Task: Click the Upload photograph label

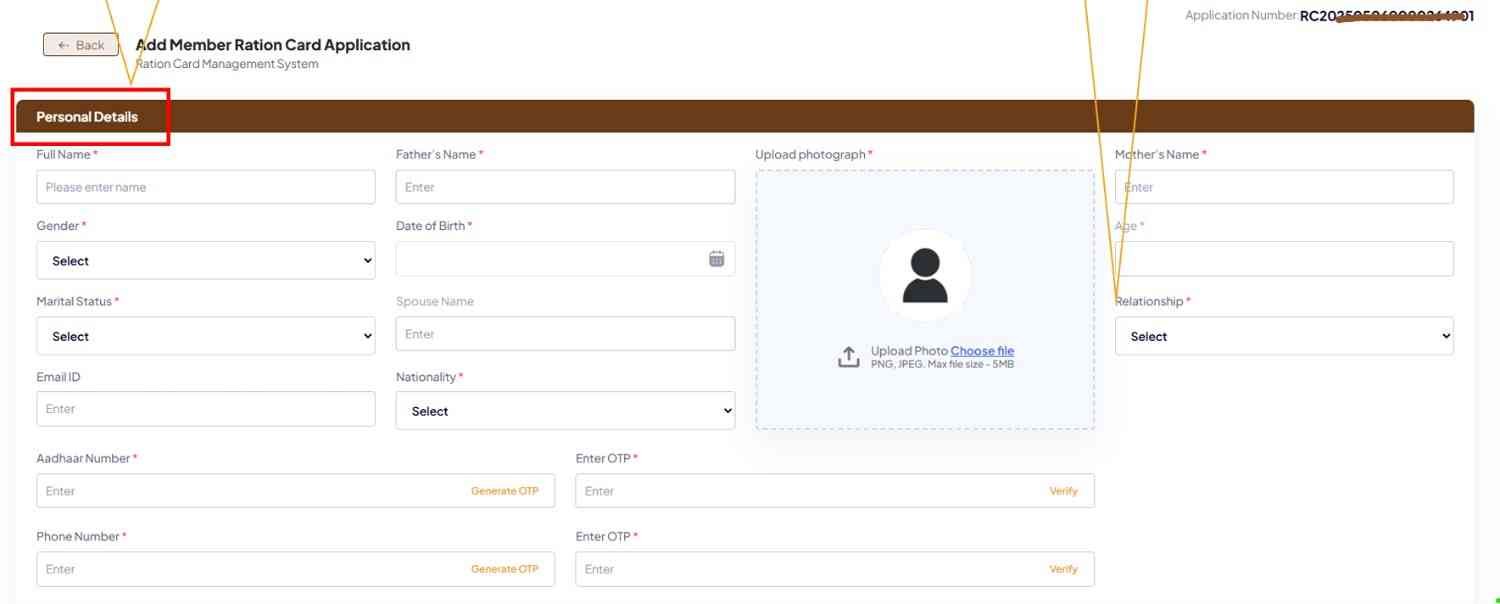Action: pos(814,155)
